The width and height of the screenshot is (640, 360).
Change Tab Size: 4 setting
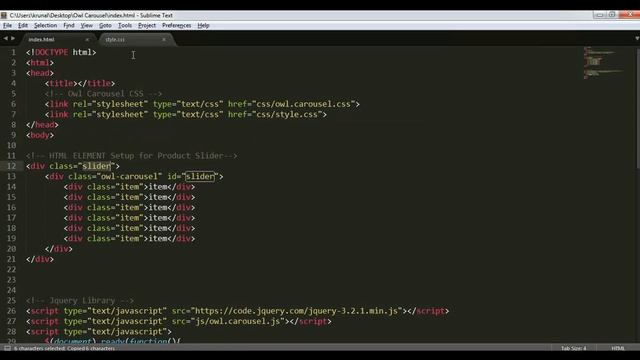click(573, 348)
